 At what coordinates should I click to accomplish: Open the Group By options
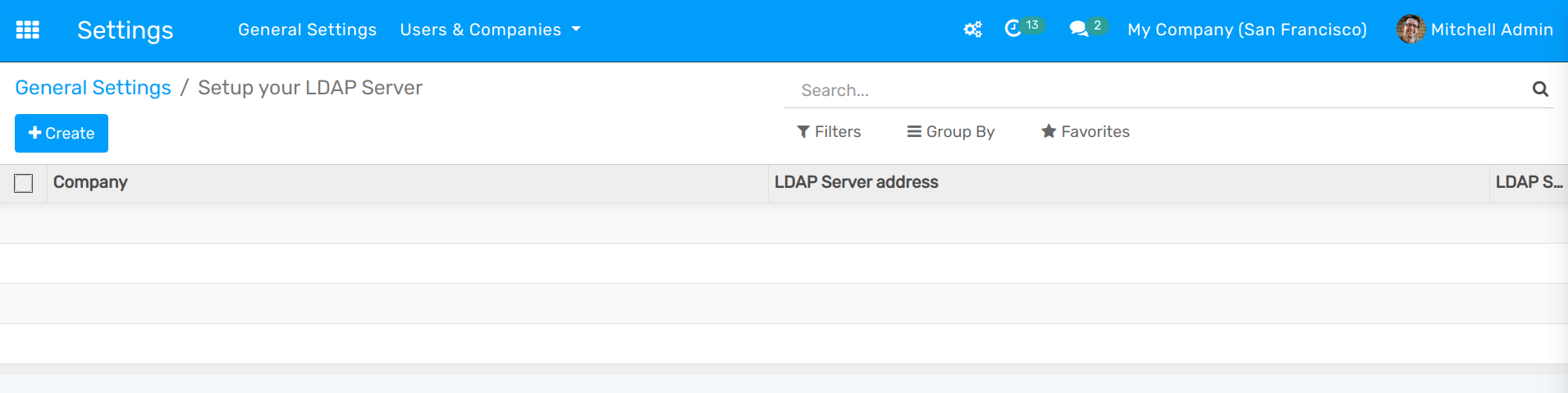point(950,132)
